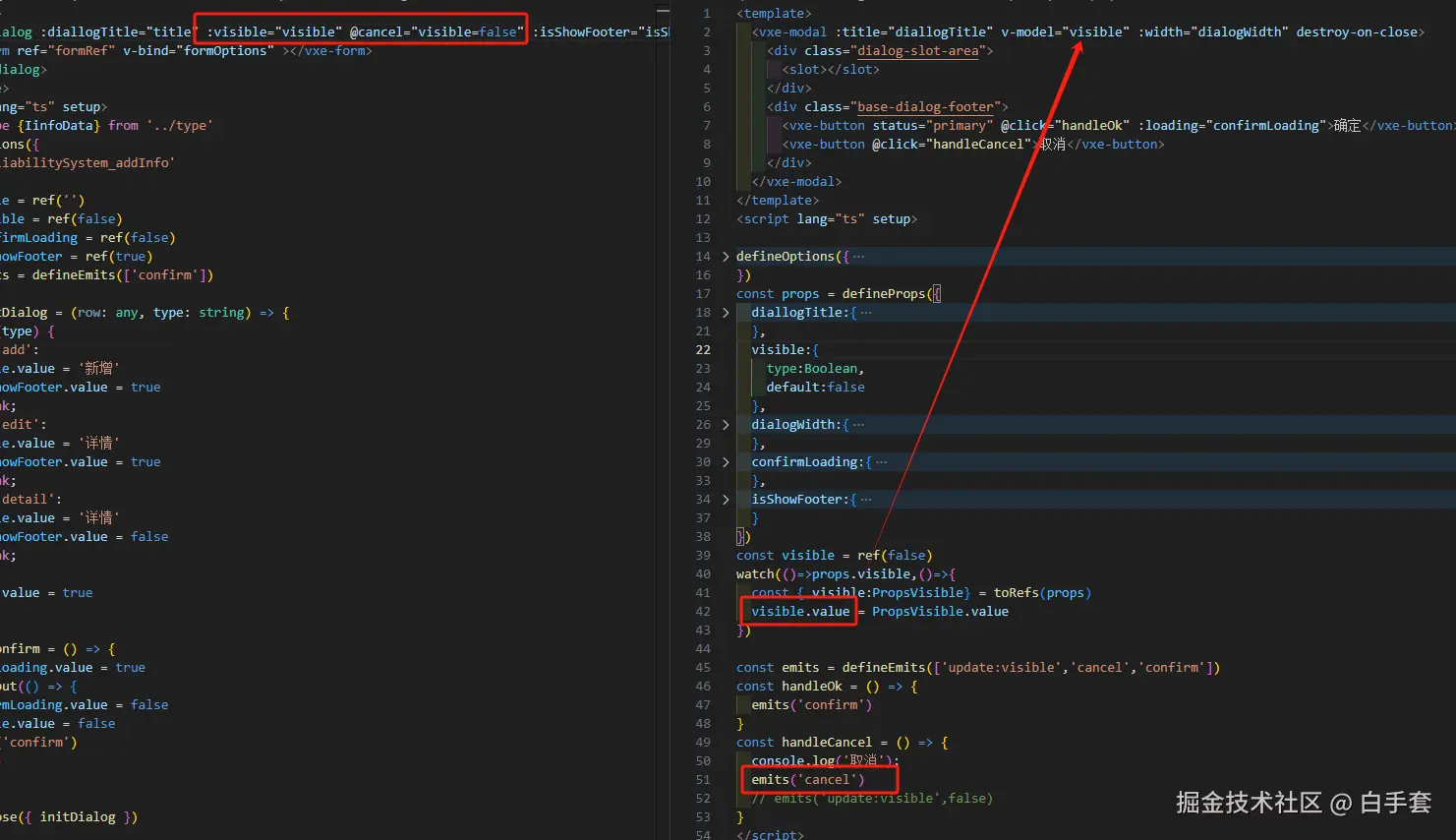Click "(row: any, type: string)" parameters
This screenshot has height=840, width=1456.
tap(161, 313)
